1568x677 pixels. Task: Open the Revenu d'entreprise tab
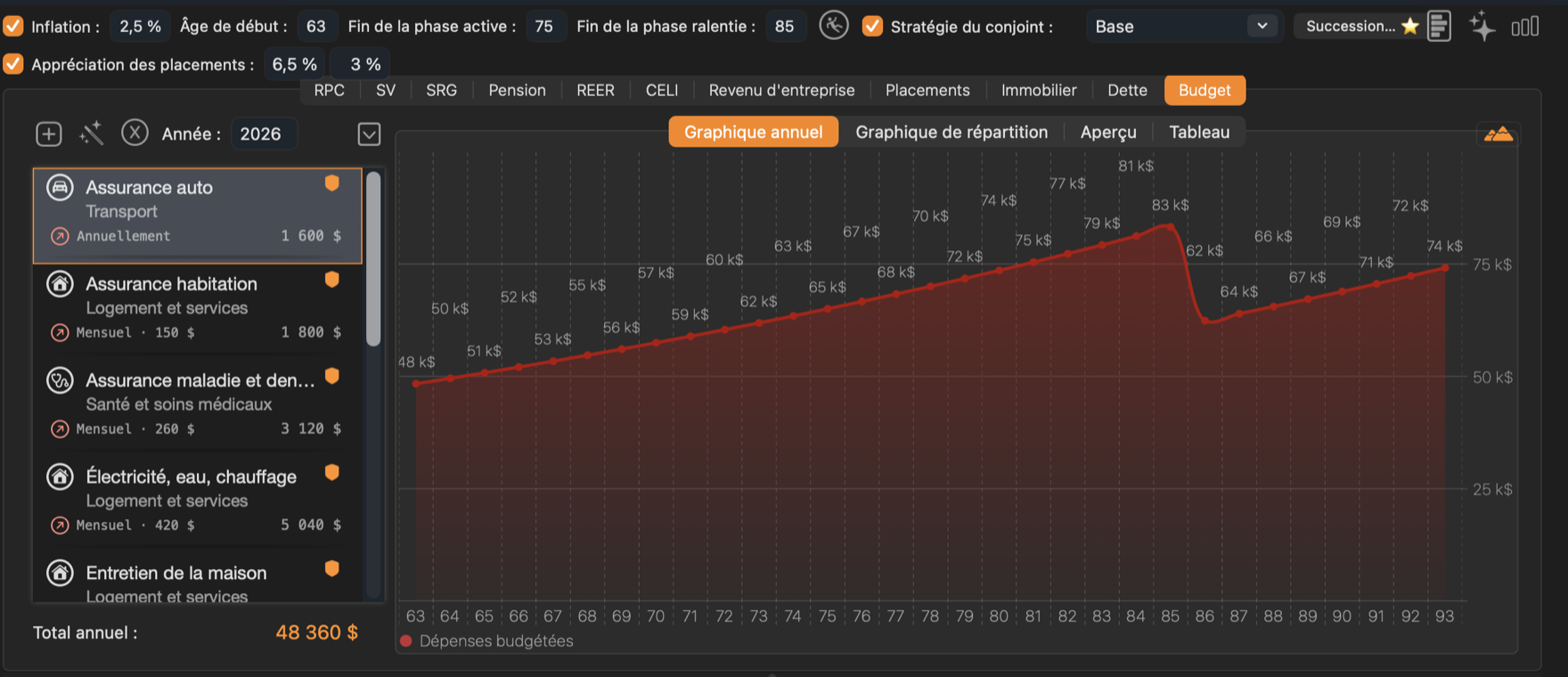click(x=781, y=90)
